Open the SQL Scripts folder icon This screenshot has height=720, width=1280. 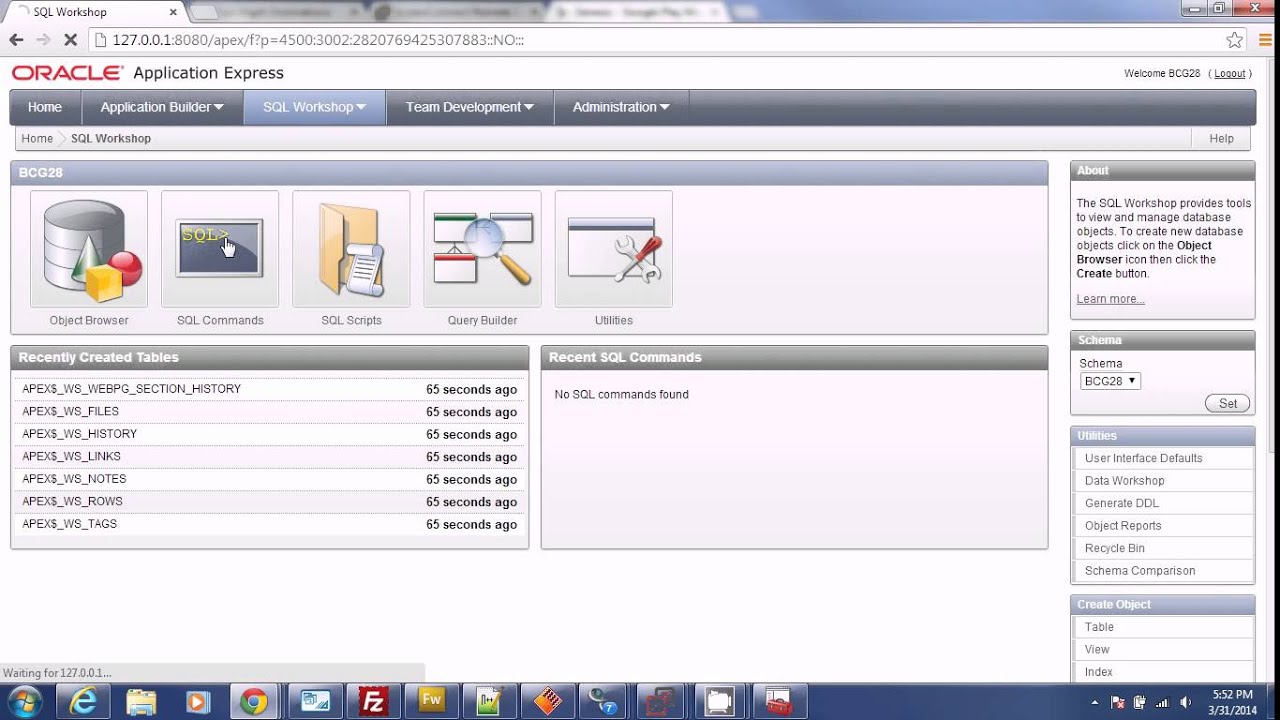(x=351, y=249)
